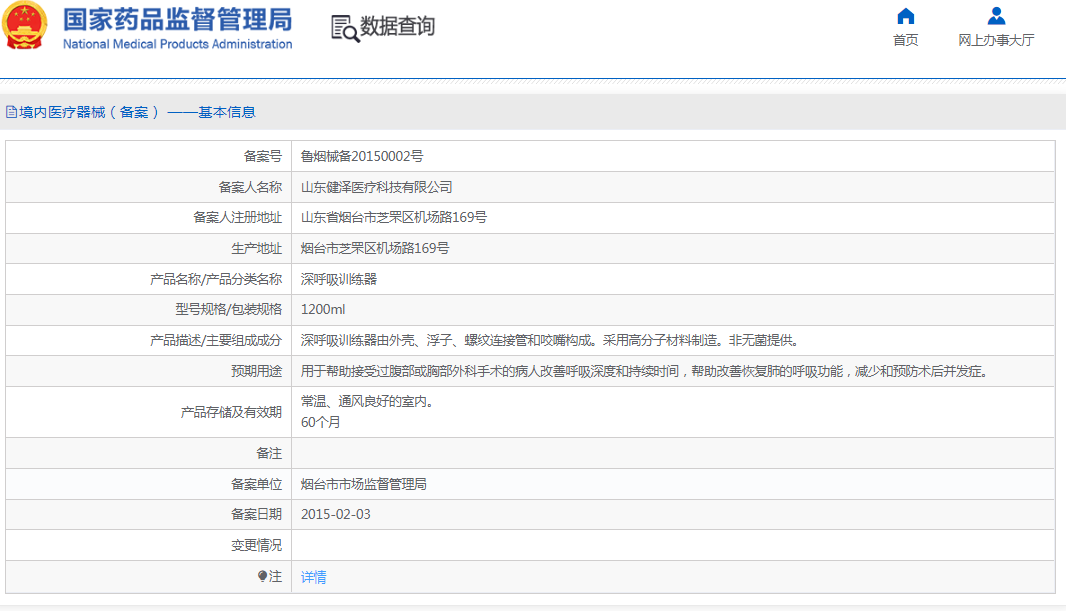Screen dimensions: 1066x611
Task: Click the 产品名称/产品分类名称 label
Action: point(216,279)
